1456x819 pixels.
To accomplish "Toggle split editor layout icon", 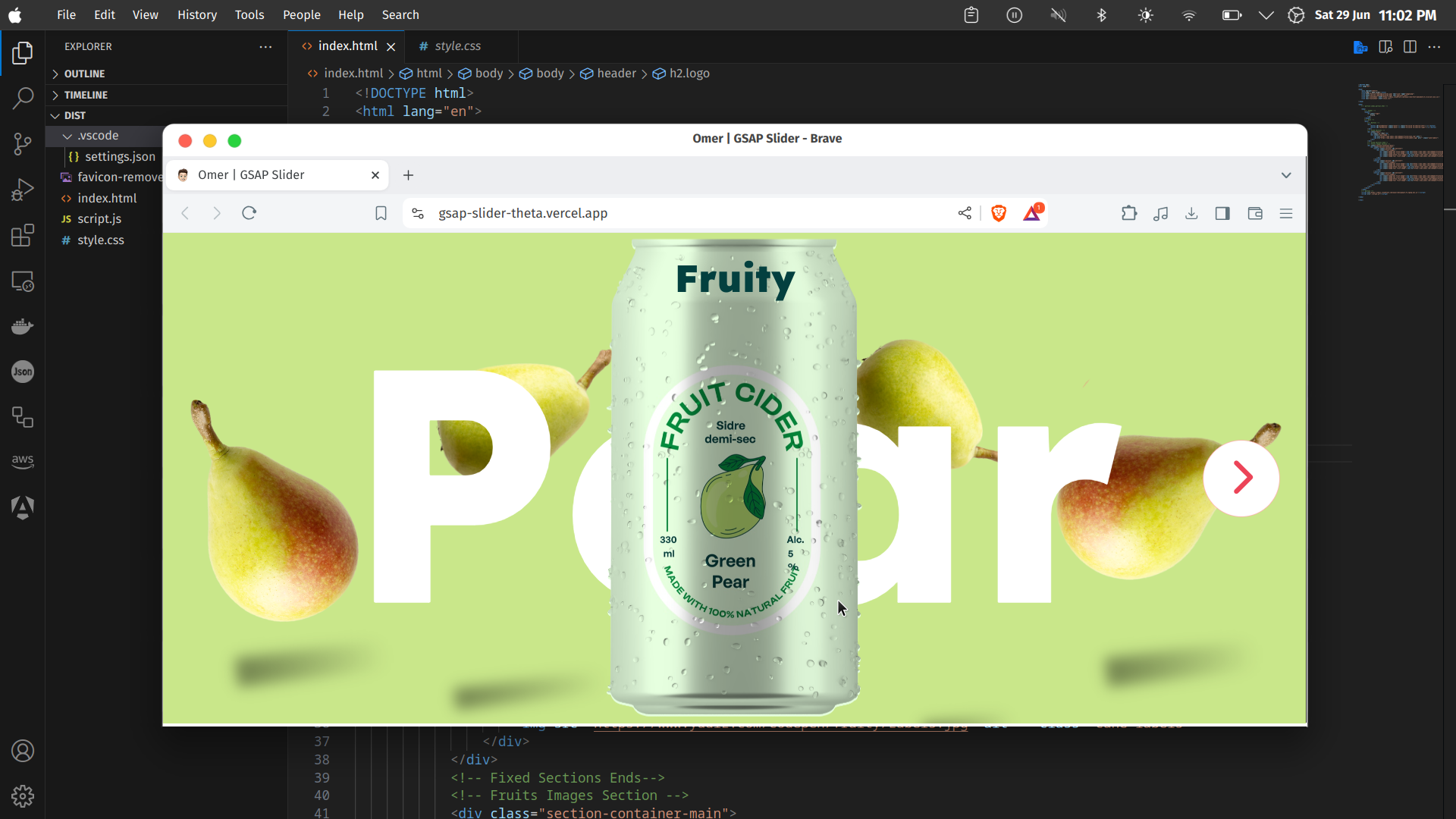I will 1410,47.
